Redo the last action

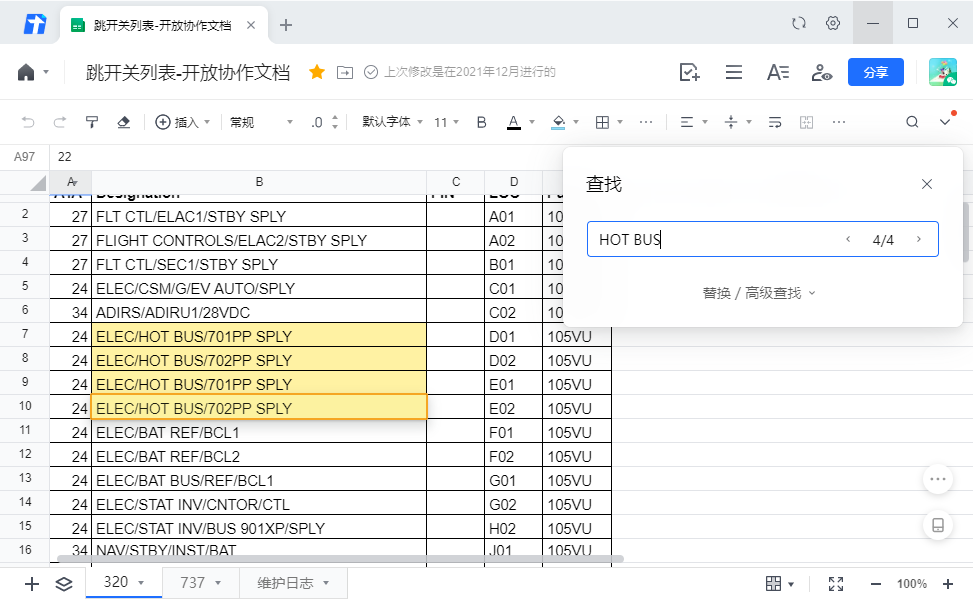point(60,122)
